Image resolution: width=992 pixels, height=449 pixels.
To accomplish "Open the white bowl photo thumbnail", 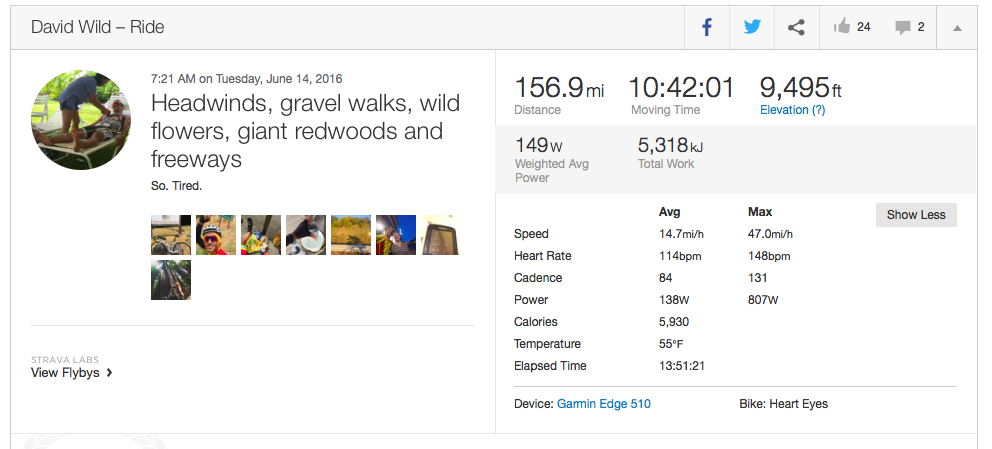I will (x=306, y=235).
